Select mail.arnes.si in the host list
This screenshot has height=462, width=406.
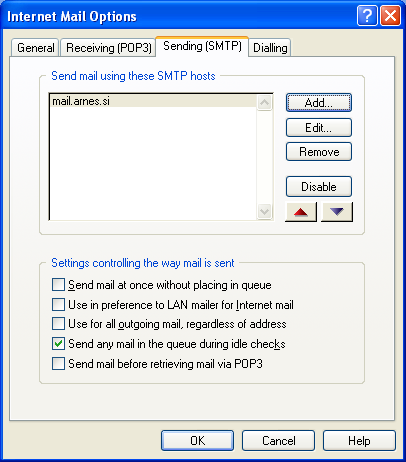tap(153, 101)
